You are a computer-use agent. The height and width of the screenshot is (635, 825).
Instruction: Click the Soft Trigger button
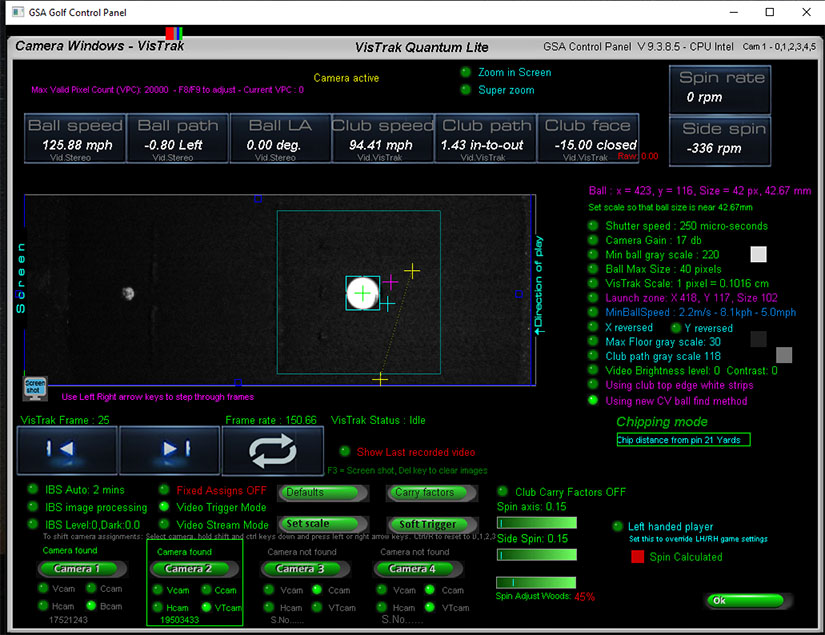428,524
